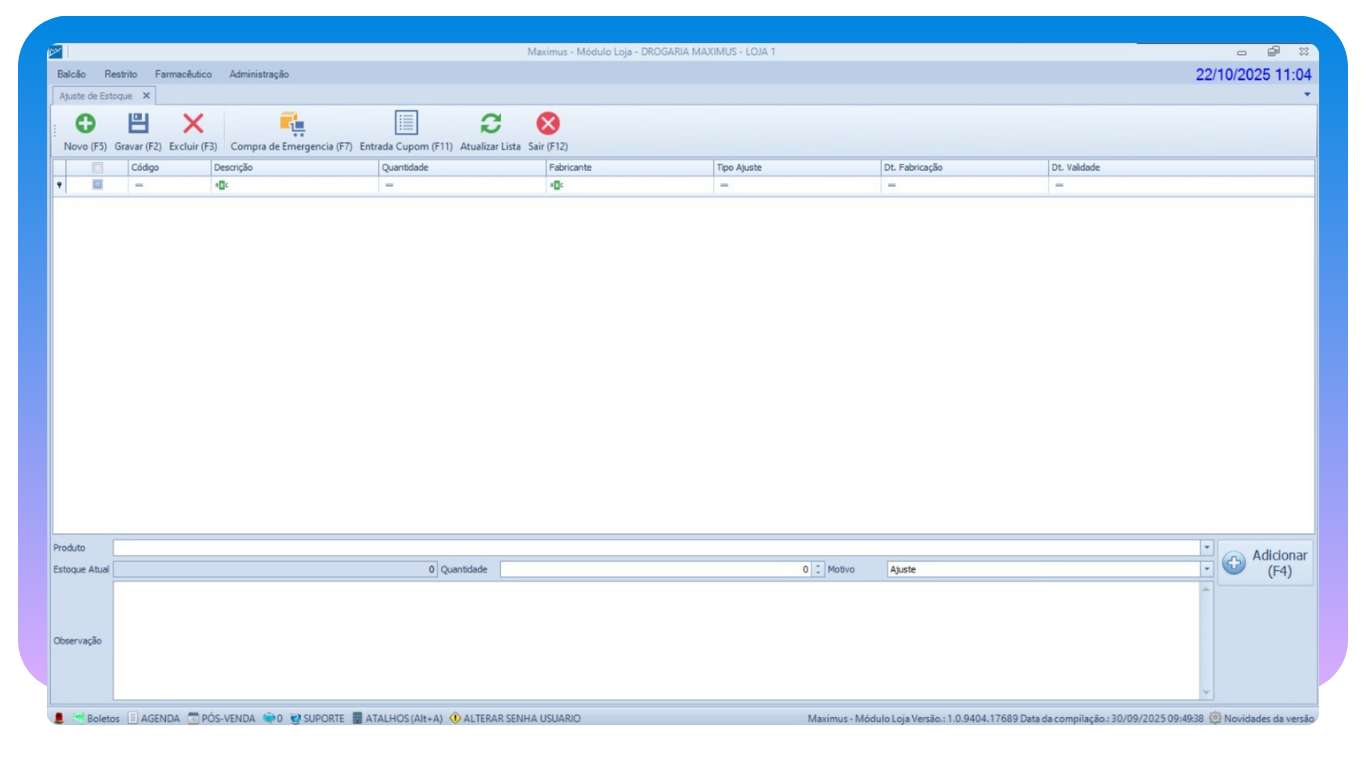Viewport: 1366px width, 768px height.
Task: Open the Farmacêutico menu
Action: click(183, 74)
